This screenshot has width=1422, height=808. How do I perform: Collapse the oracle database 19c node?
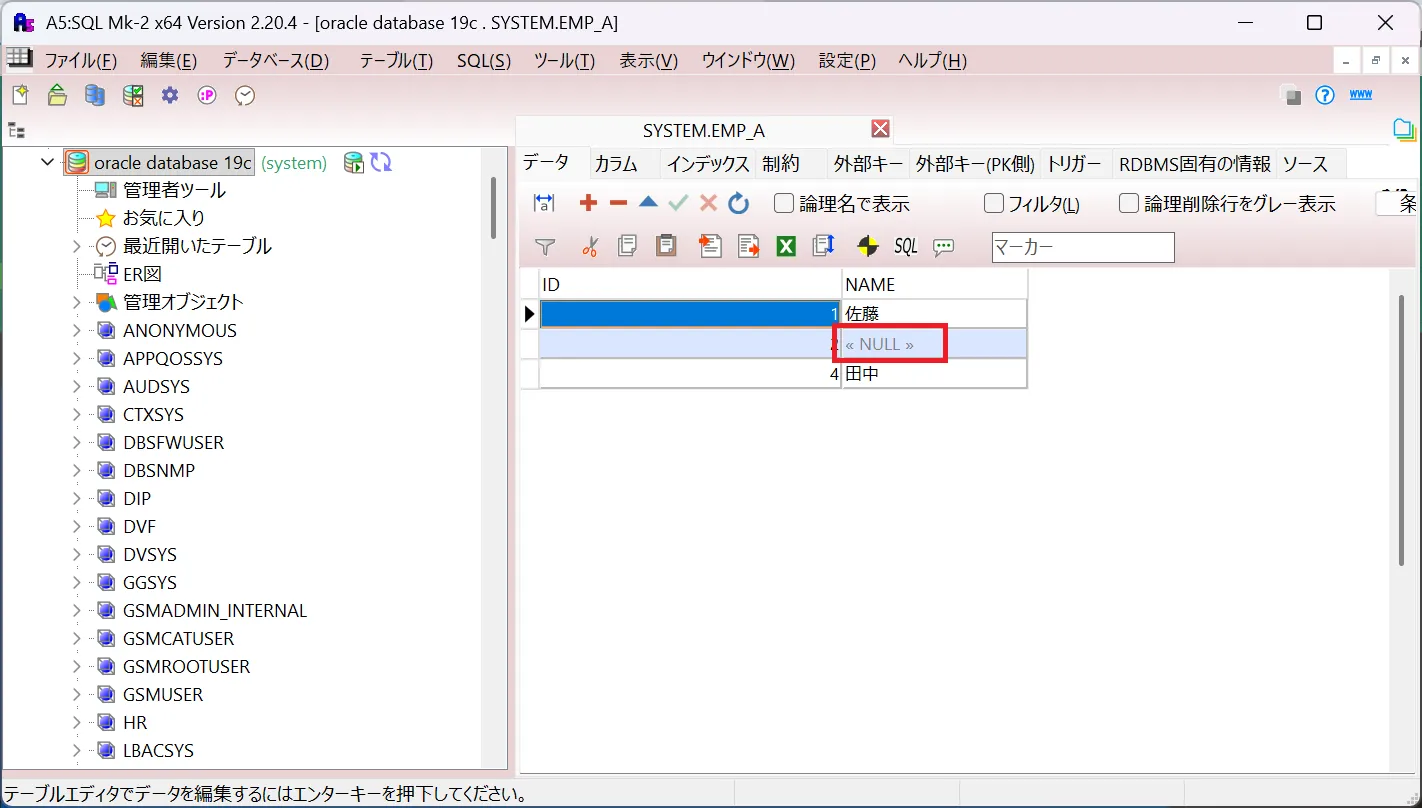[46, 161]
